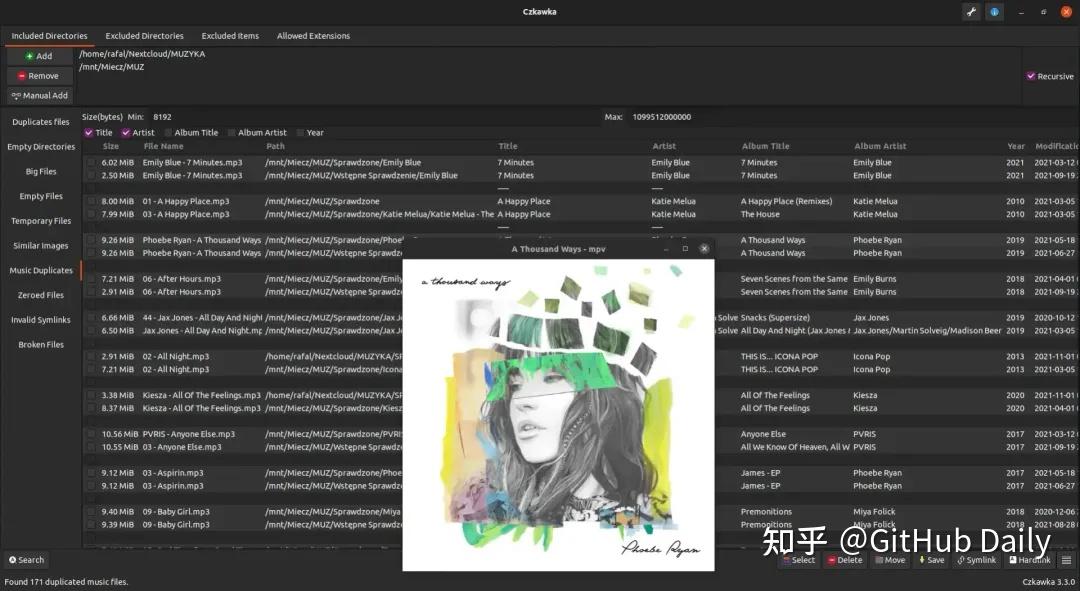This screenshot has height=591, width=1080.
Task: Maximize the mpv player window
Action: (685, 249)
